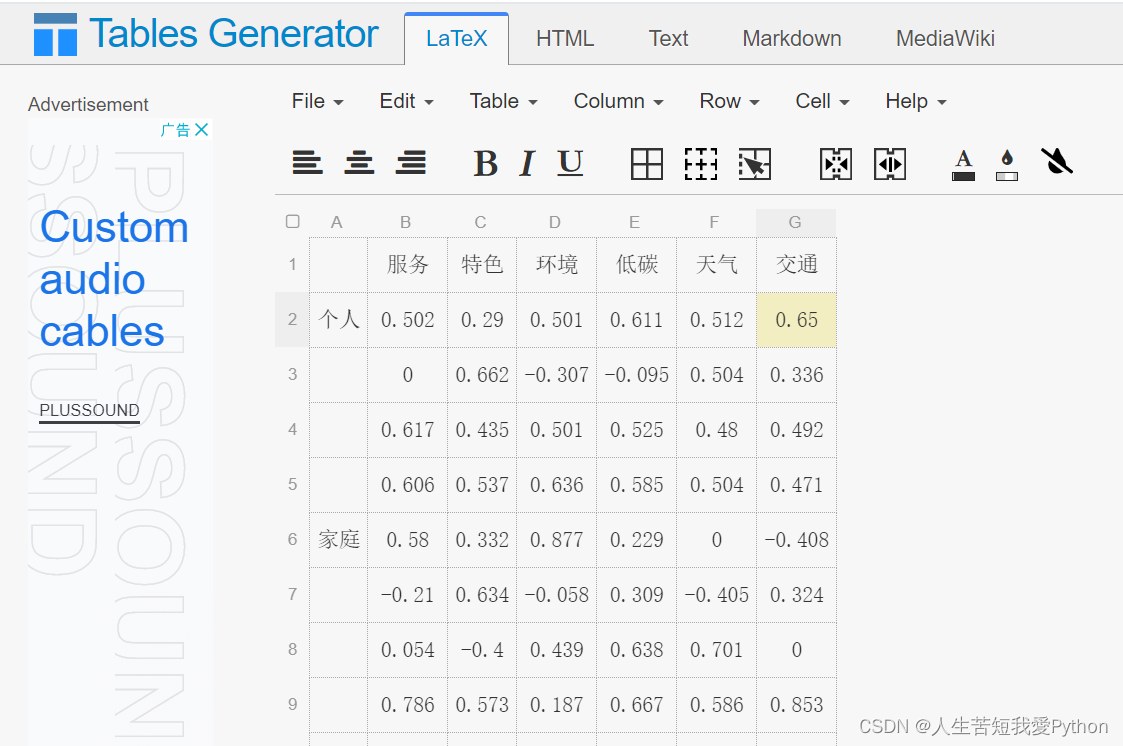Split the merged cell icon
Screen dimensions: 1123x746
point(890,164)
